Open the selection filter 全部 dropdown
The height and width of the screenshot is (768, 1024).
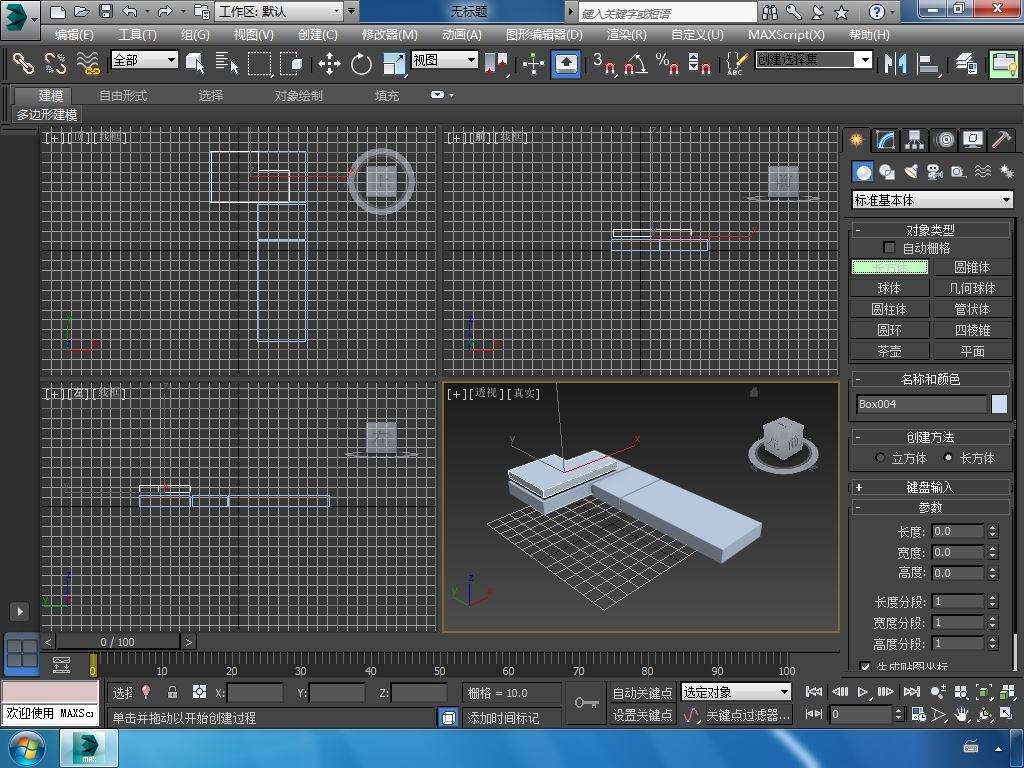(x=144, y=60)
